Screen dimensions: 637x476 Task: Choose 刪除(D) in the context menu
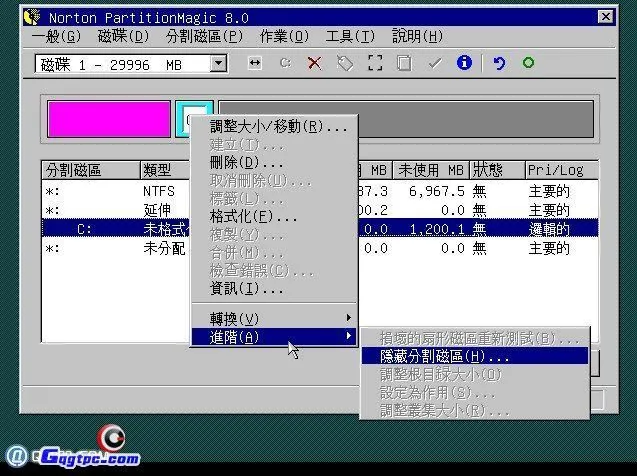coord(274,163)
